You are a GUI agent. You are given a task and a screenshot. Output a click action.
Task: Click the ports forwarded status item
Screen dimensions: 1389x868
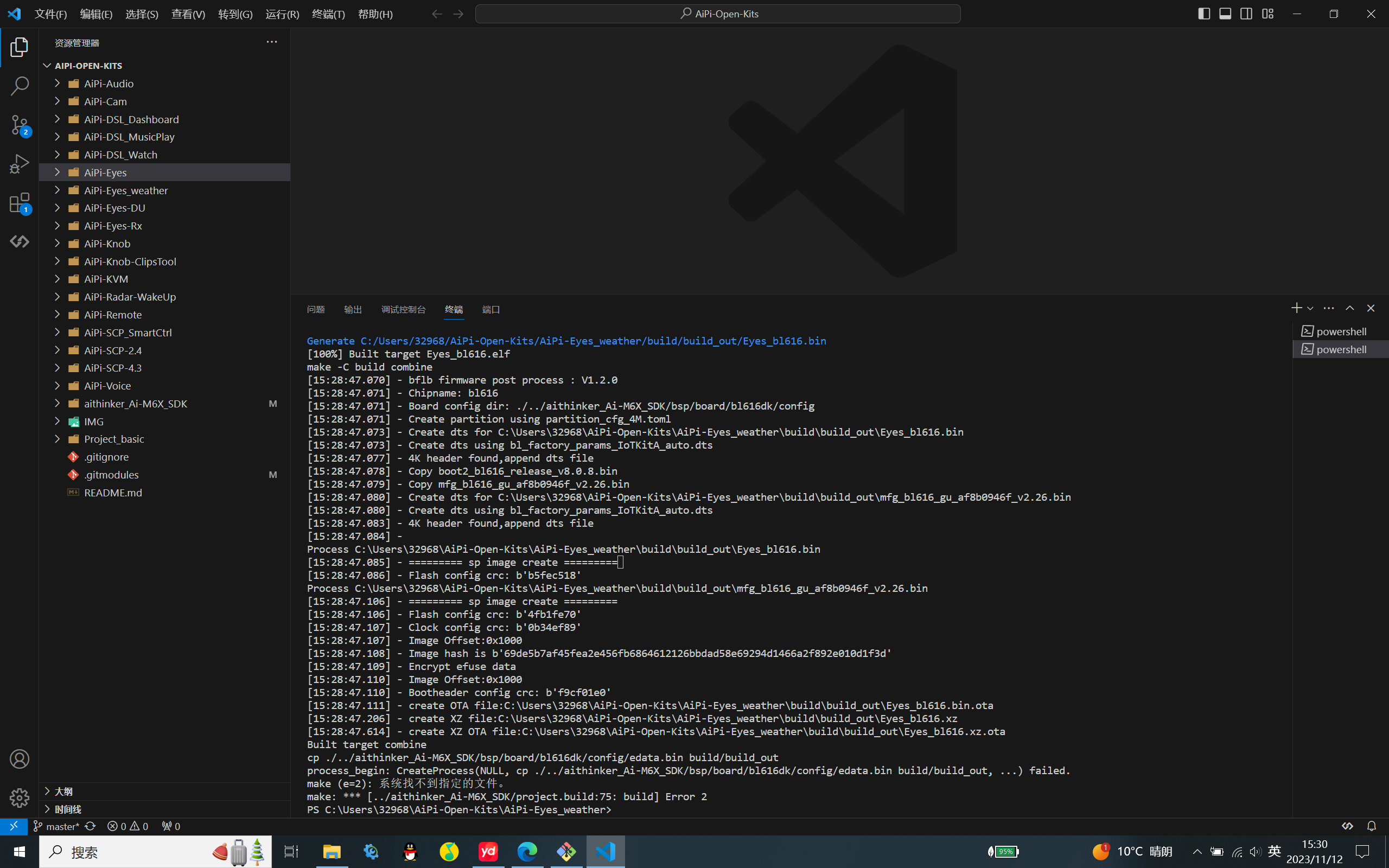click(171, 826)
